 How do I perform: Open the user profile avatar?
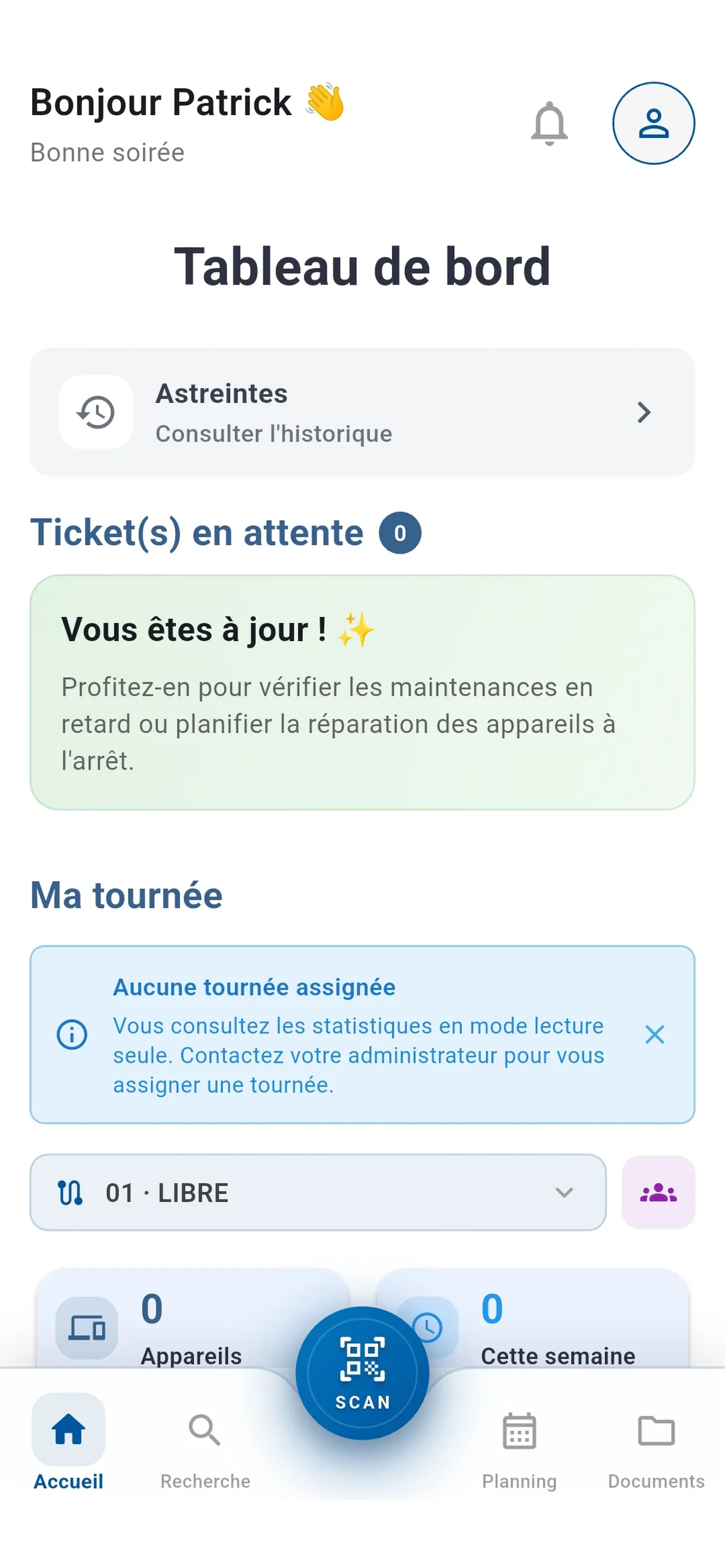pos(653,124)
